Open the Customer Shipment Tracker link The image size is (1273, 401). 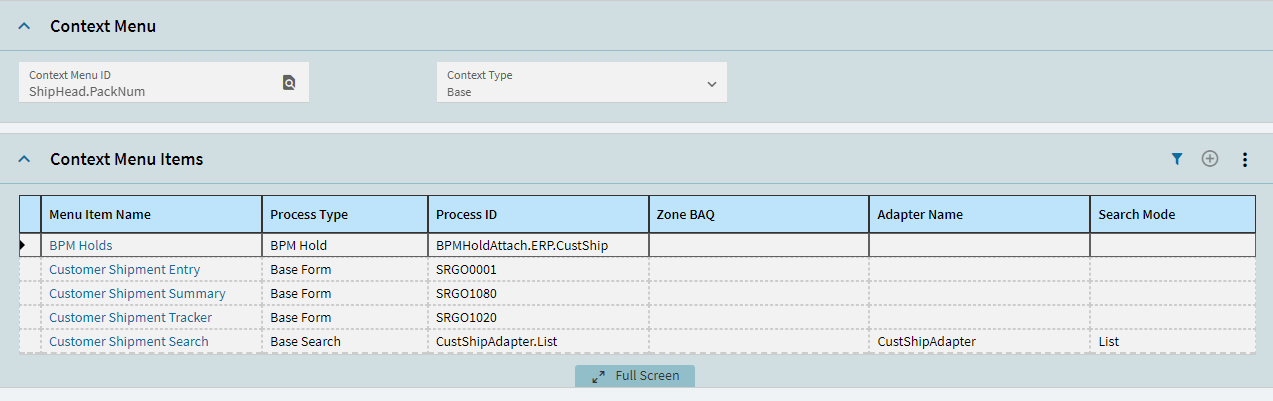click(130, 318)
